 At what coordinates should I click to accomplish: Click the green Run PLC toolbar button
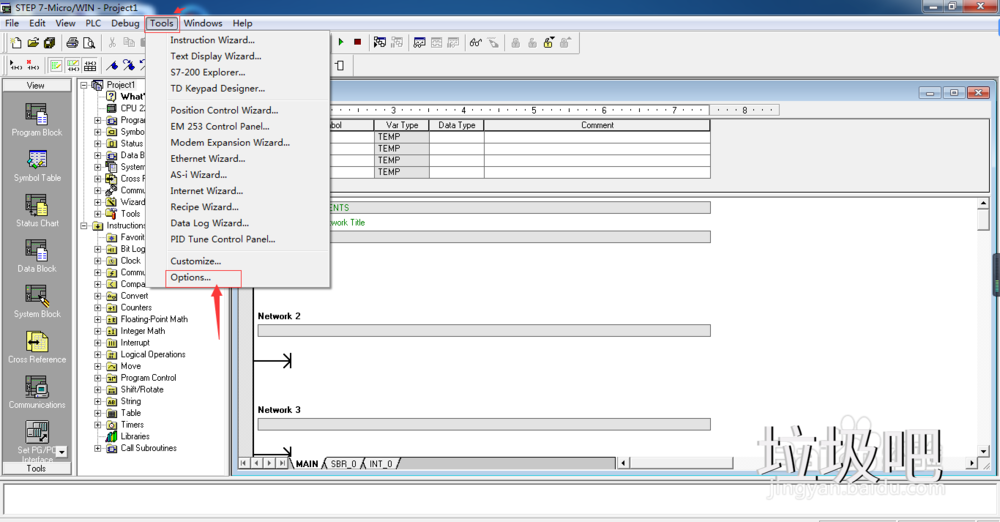[341, 43]
